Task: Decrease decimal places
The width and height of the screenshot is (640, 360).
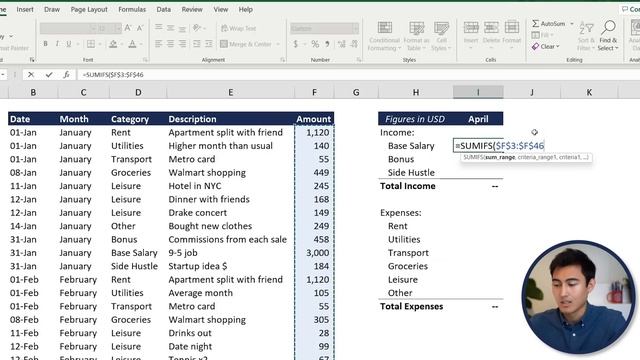Action: point(354,44)
